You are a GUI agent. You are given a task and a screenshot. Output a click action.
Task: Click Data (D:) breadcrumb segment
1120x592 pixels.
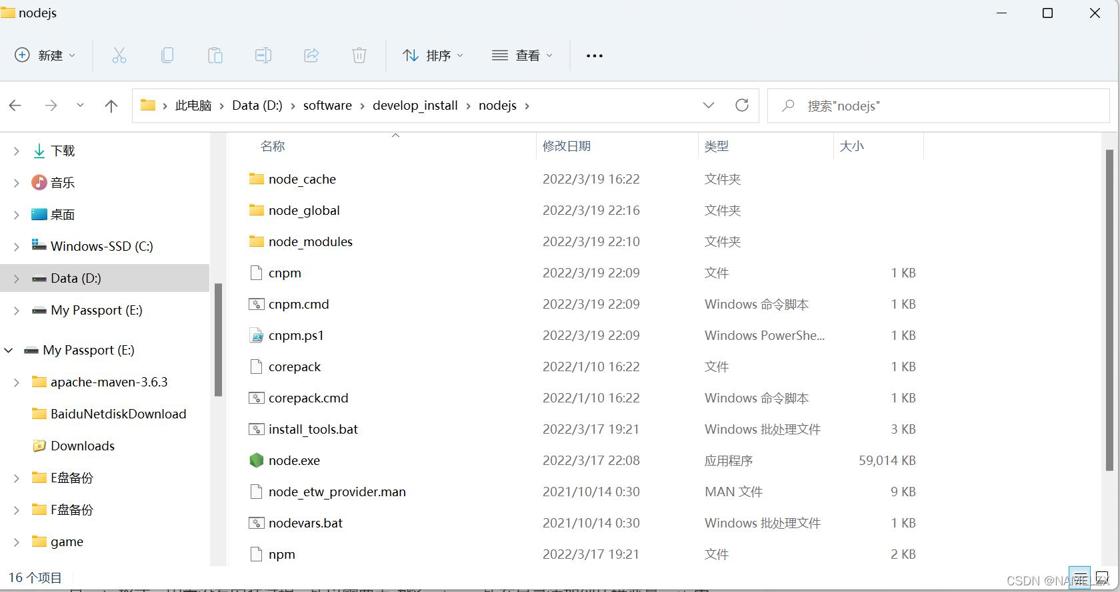[x=257, y=106]
